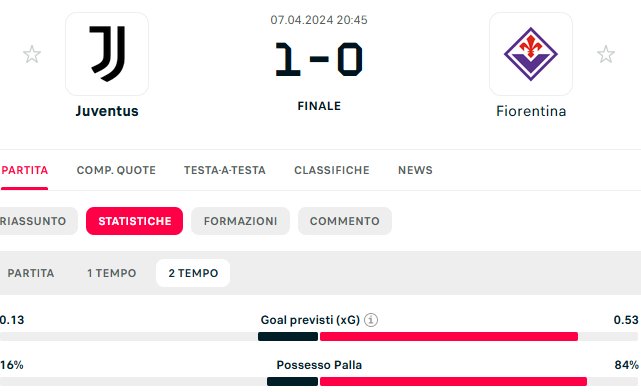Select the STATISTICHE button

[x=134, y=221]
